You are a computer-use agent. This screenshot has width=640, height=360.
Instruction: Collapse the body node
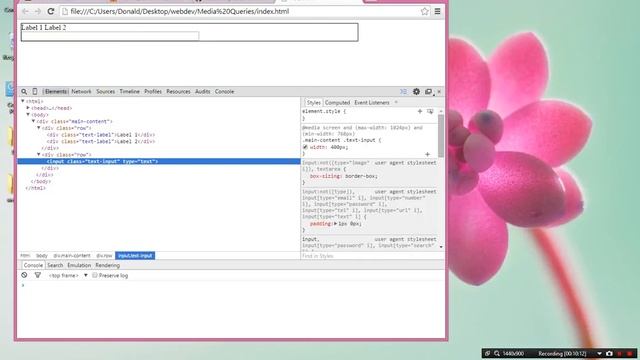pyautogui.click(x=28, y=114)
